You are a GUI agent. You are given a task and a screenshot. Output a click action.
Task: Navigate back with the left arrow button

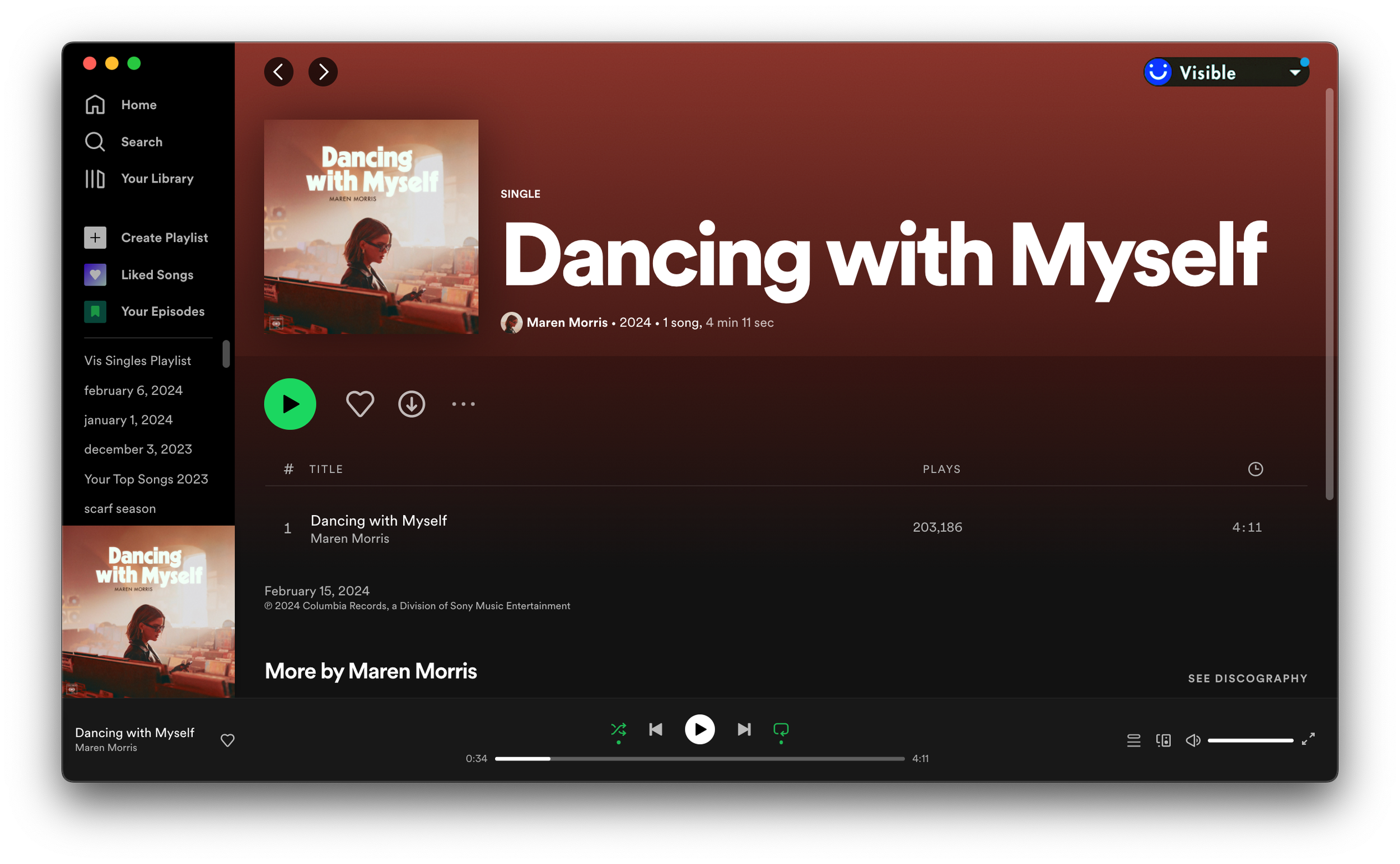click(x=279, y=72)
